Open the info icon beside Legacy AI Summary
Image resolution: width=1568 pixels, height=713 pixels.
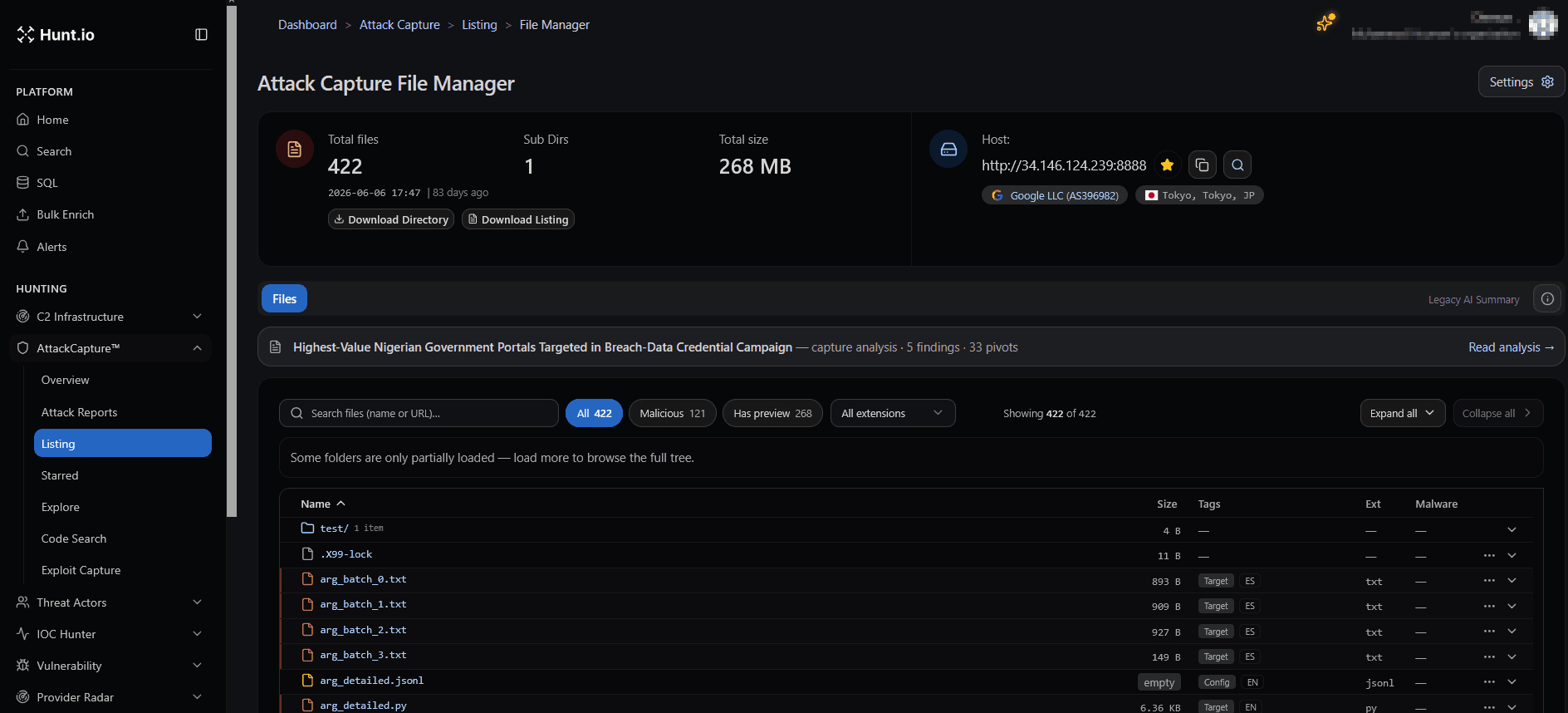coord(1547,299)
